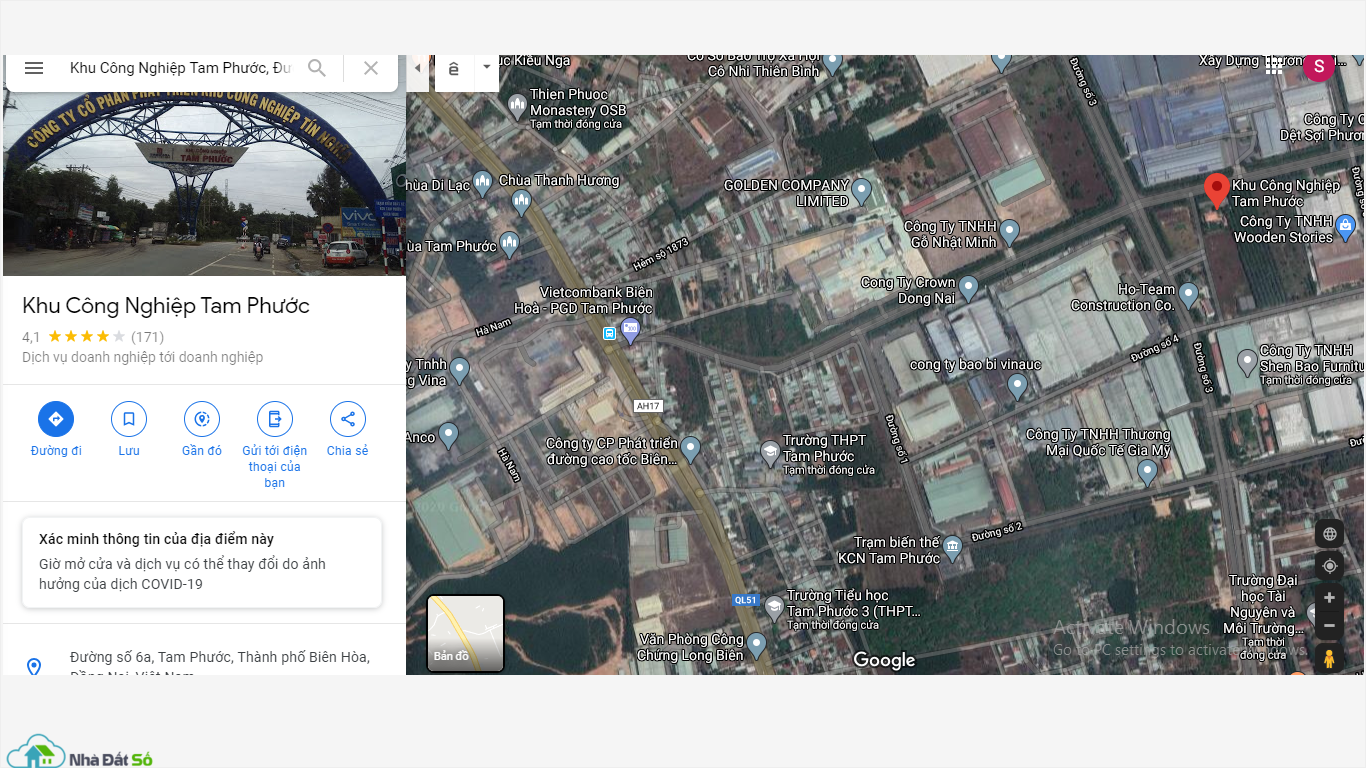The width and height of the screenshot is (1366, 768).
Task: Click Dịch vụ doanh nghiệp tới doanh nghiệp category
Action: click(143, 357)
